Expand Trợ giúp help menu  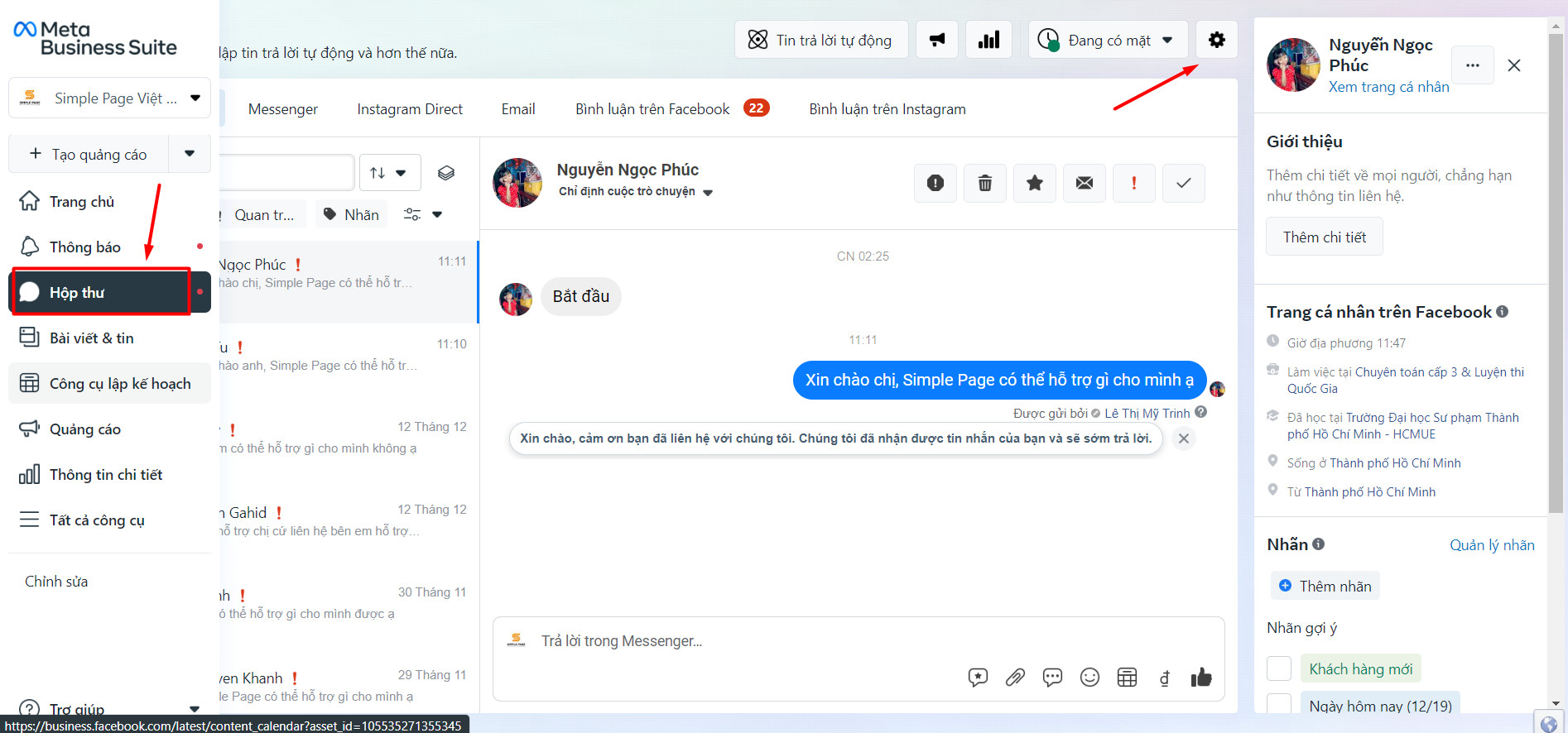pos(109,709)
